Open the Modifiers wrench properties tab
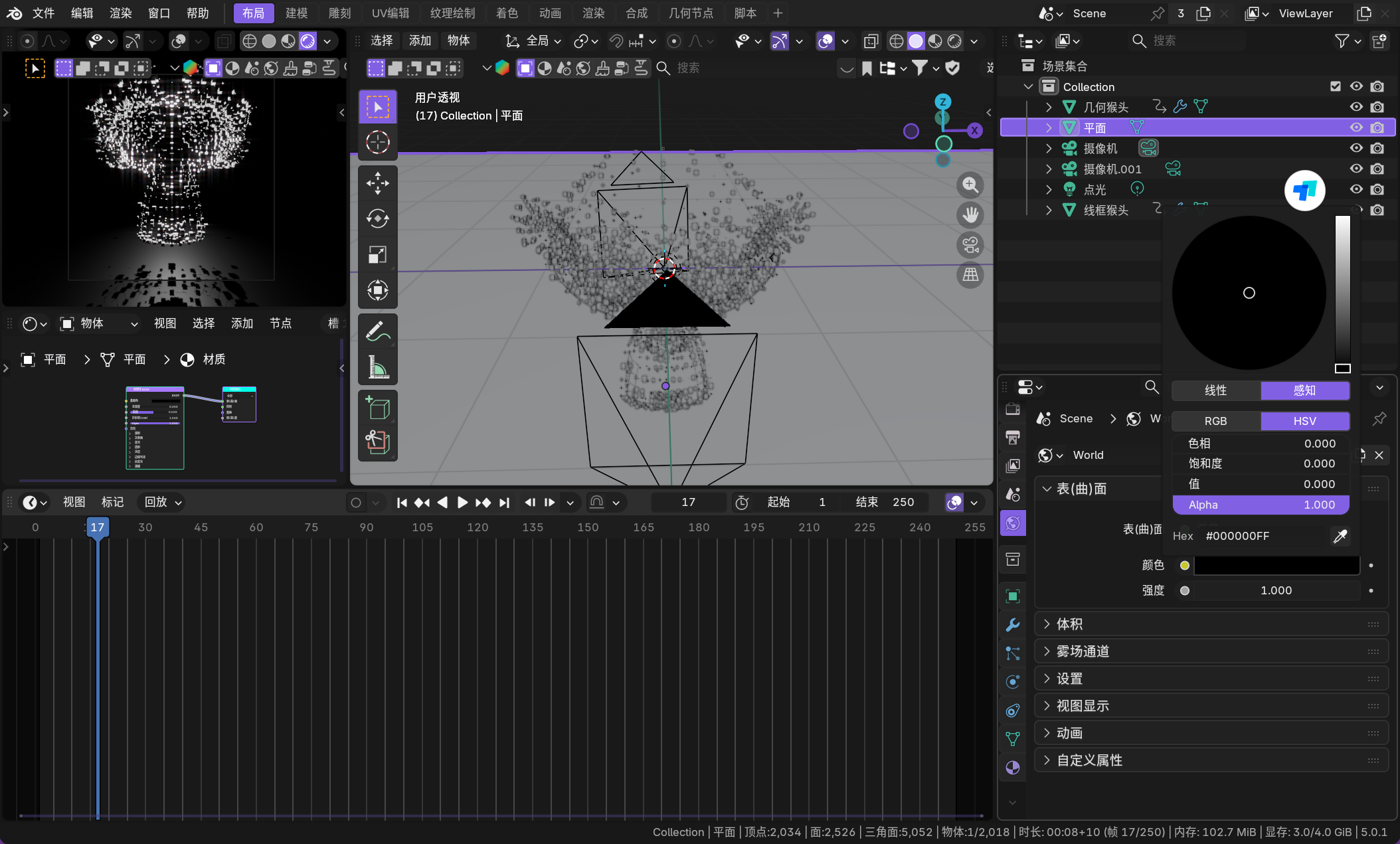This screenshot has height=844, width=1400. click(1012, 625)
